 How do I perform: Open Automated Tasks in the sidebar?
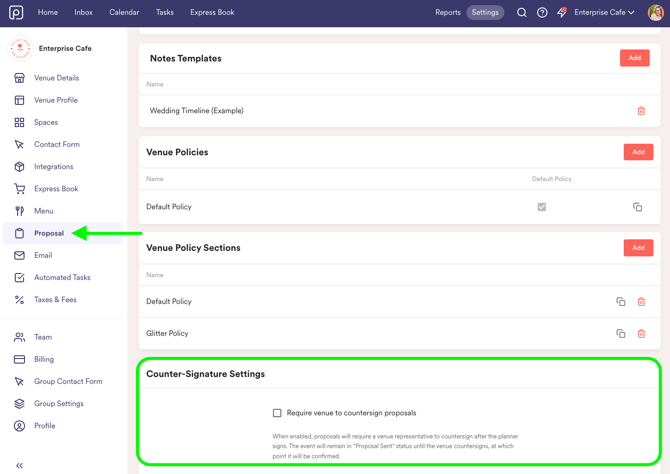[62, 278]
